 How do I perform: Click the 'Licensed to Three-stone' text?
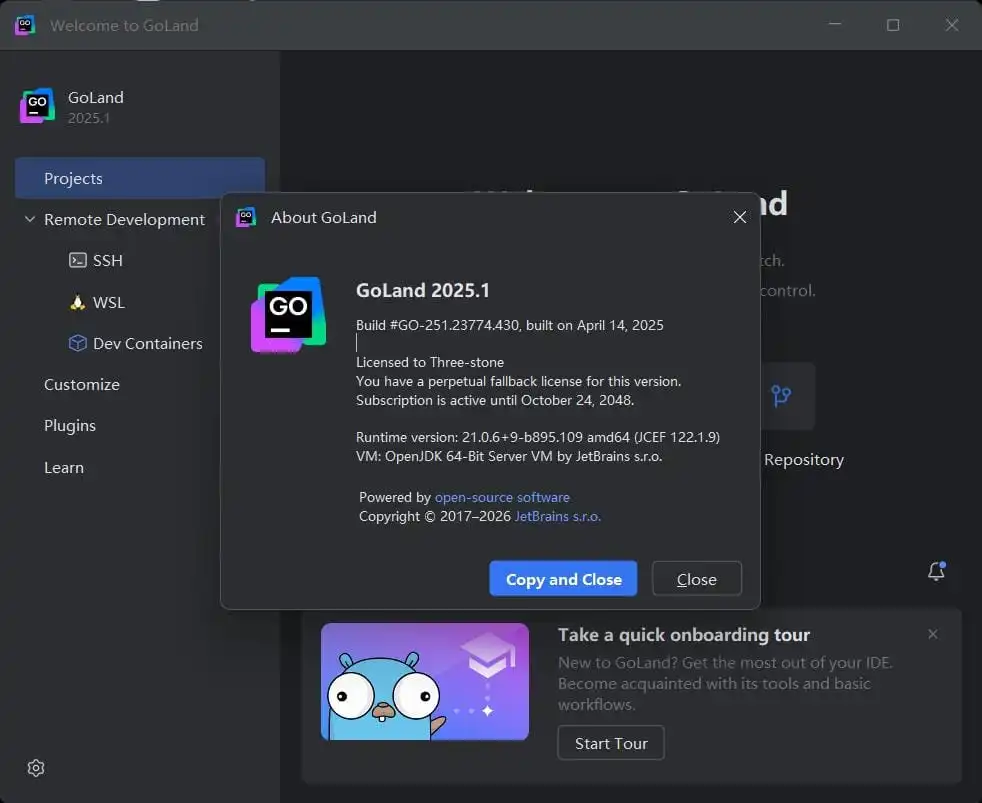(430, 362)
